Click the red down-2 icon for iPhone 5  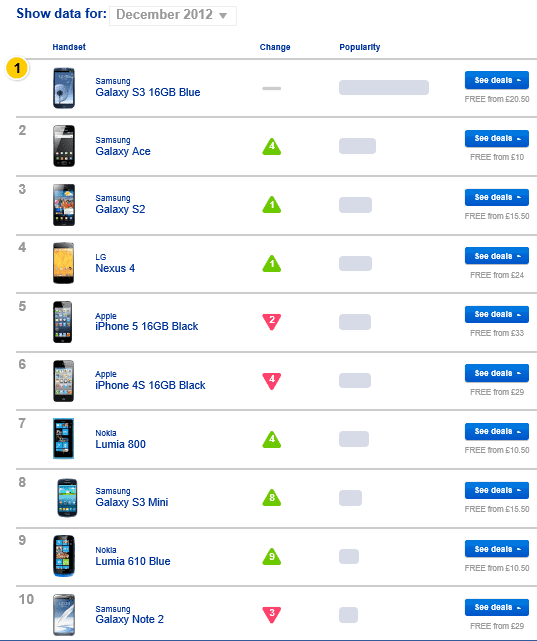click(272, 321)
